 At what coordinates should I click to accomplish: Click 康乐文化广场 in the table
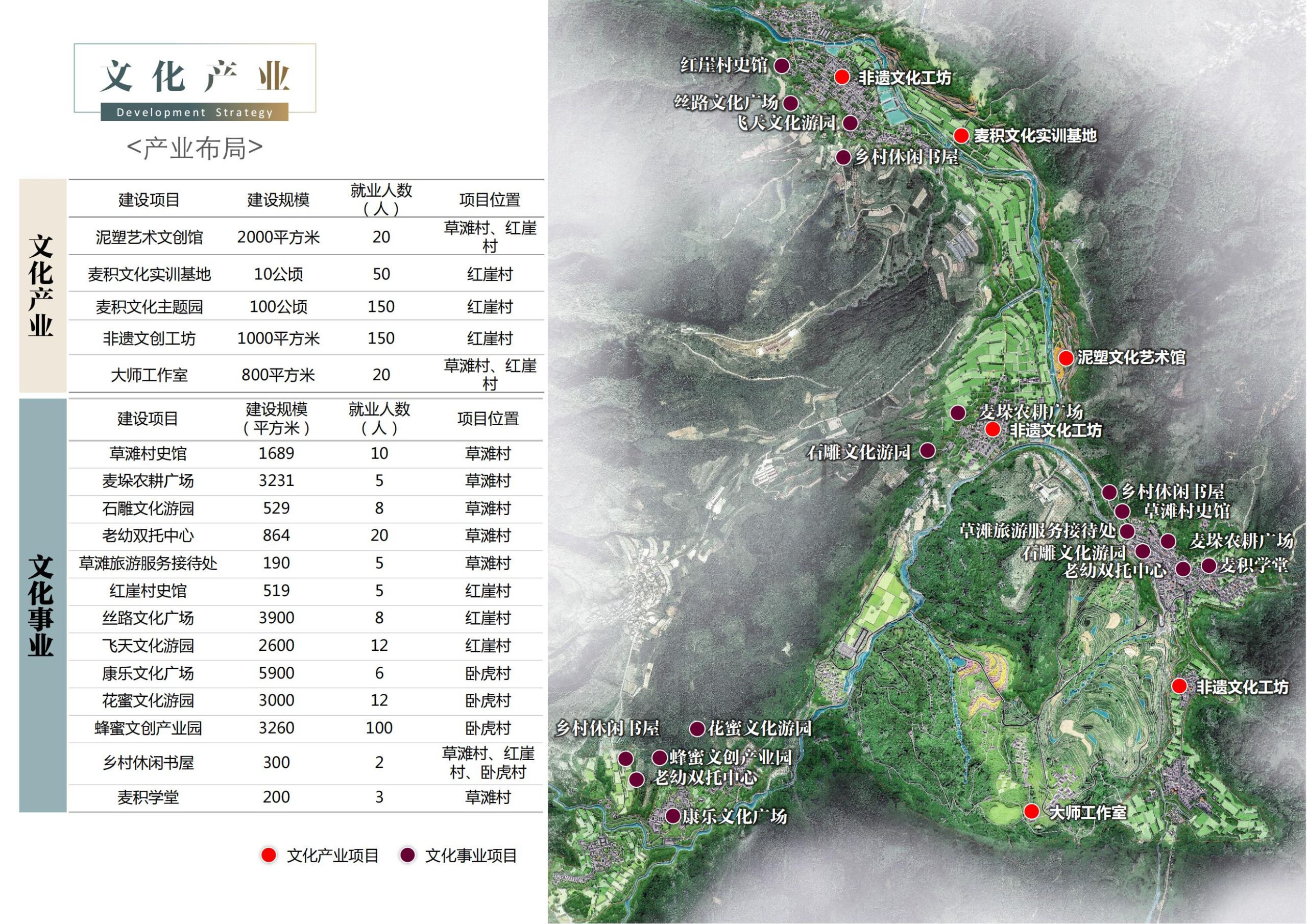pyautogui.click(x=148, y=673)
